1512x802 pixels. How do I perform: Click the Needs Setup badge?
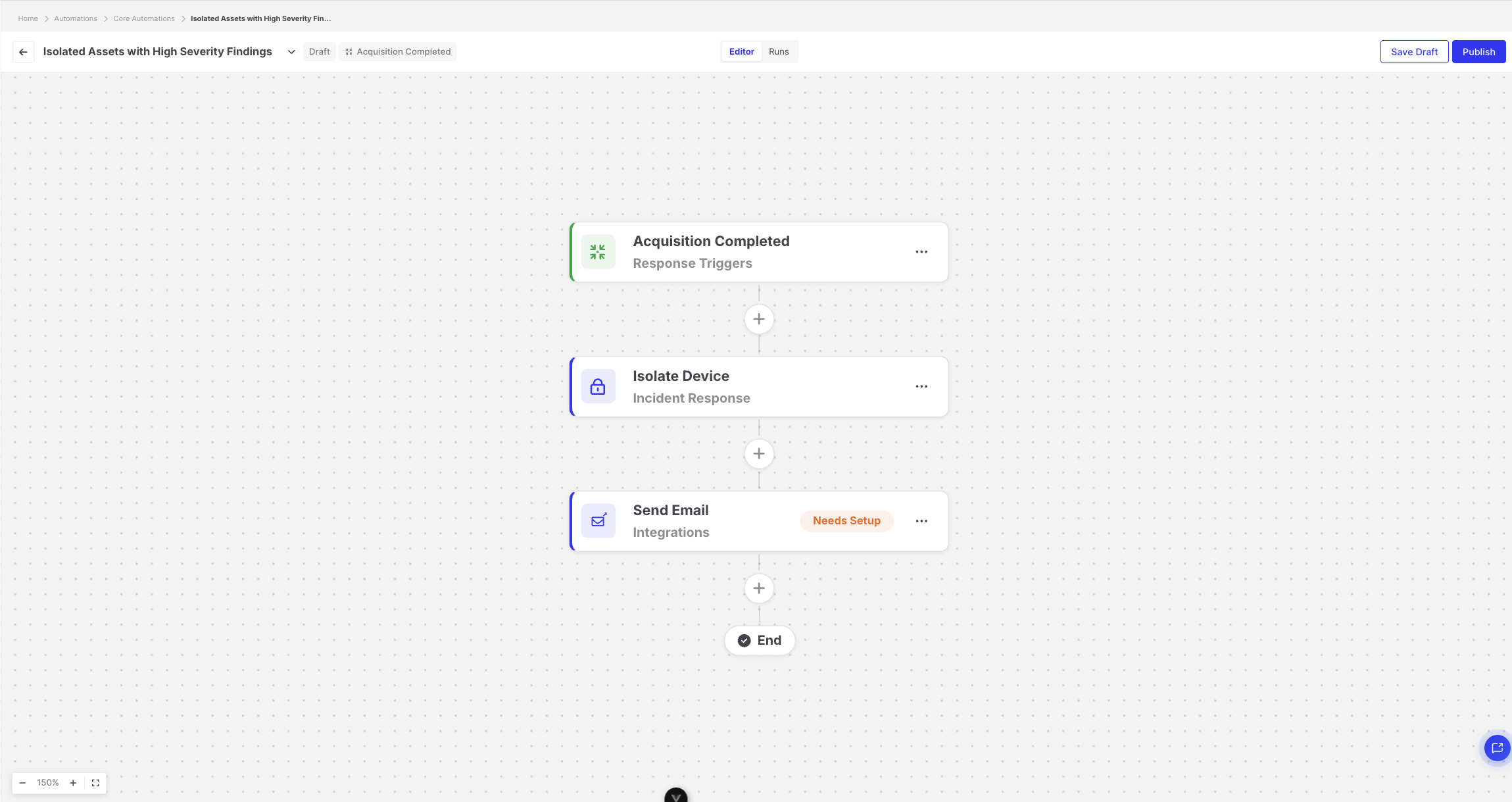(x=846, y=521)
